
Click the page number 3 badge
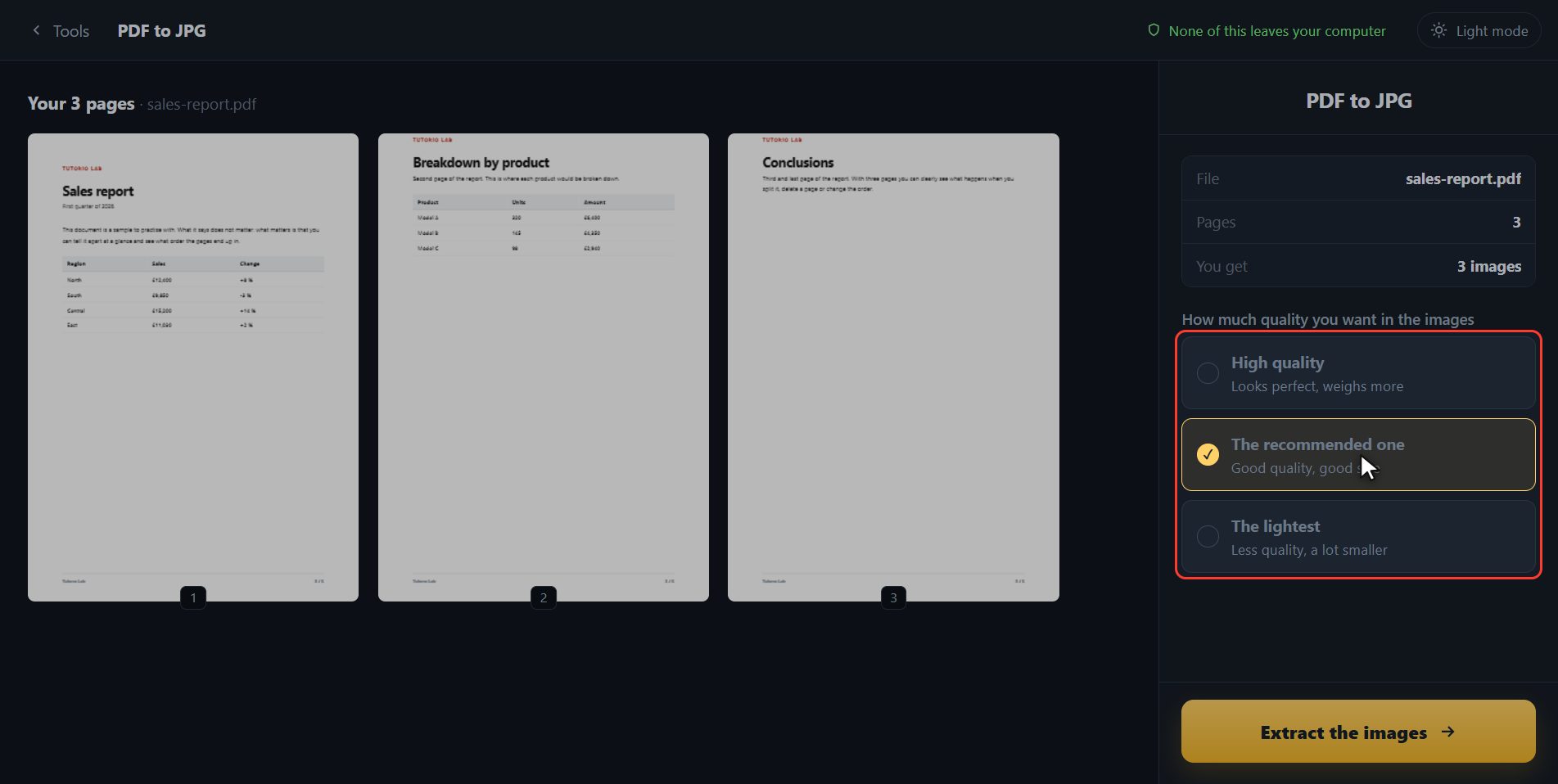click(x=893, y=597)
